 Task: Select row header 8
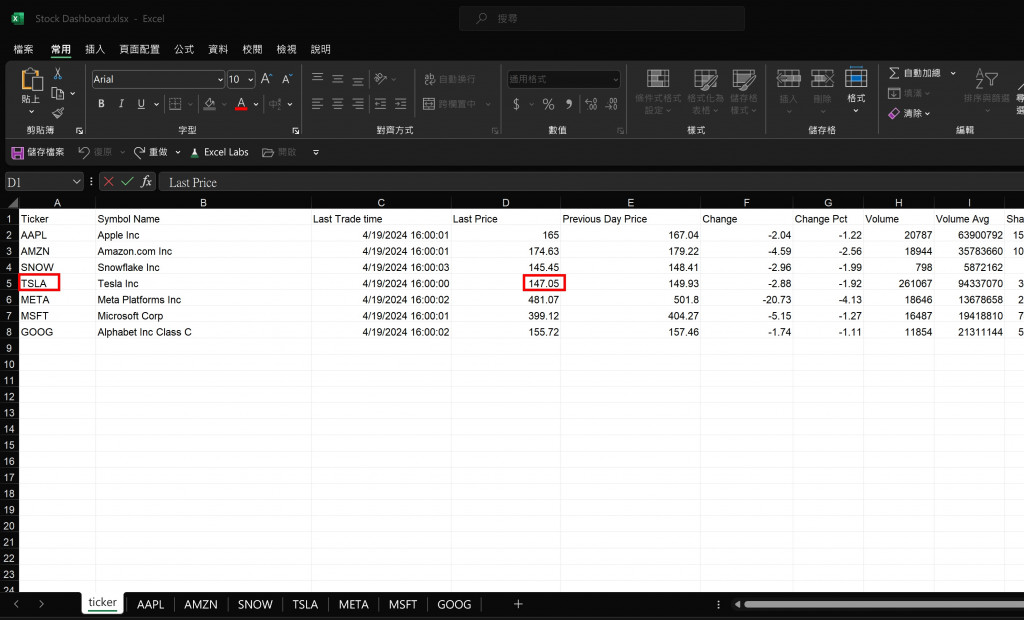[x=9, y=332]
